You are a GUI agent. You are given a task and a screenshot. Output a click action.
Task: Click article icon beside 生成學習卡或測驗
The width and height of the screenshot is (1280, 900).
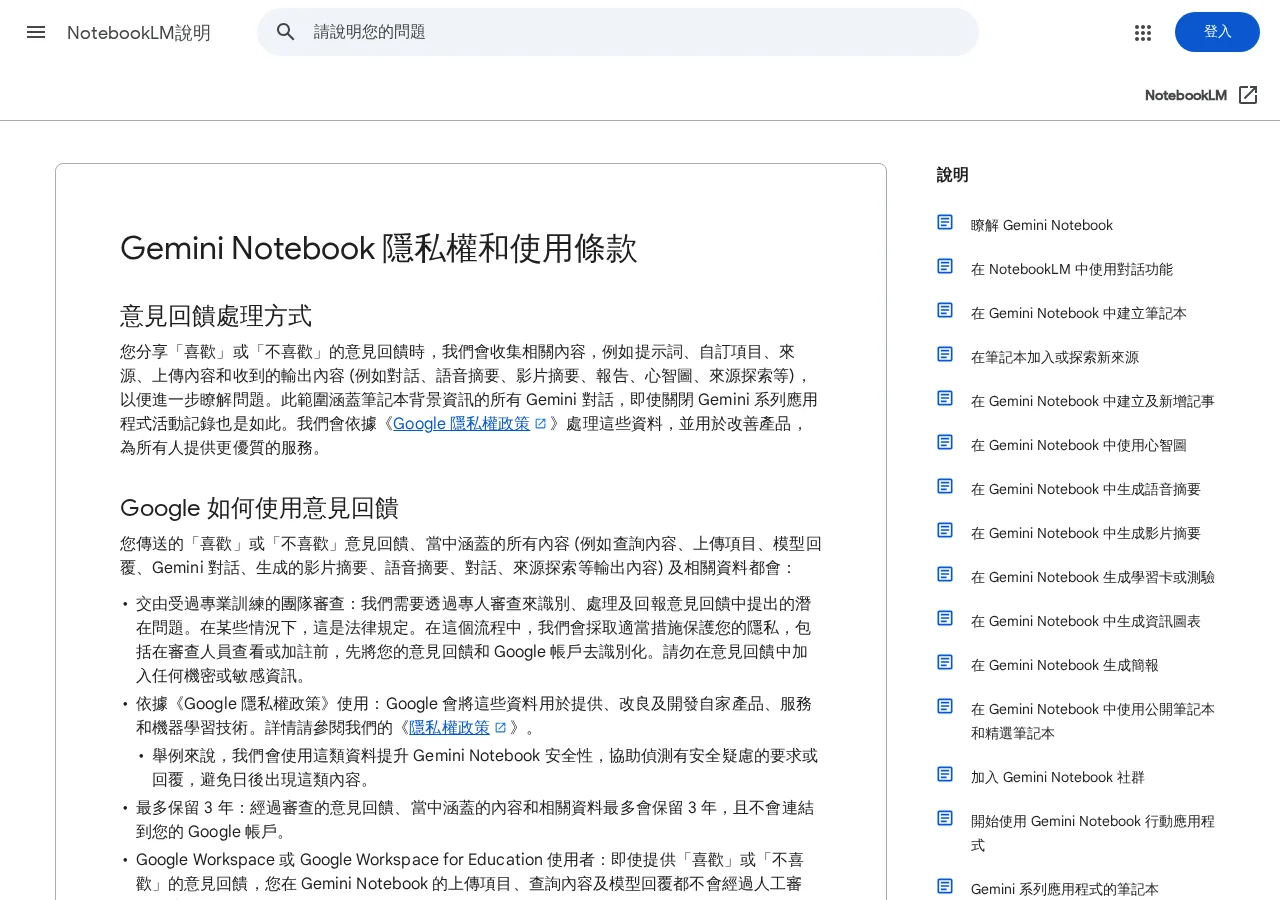(945, 574)
